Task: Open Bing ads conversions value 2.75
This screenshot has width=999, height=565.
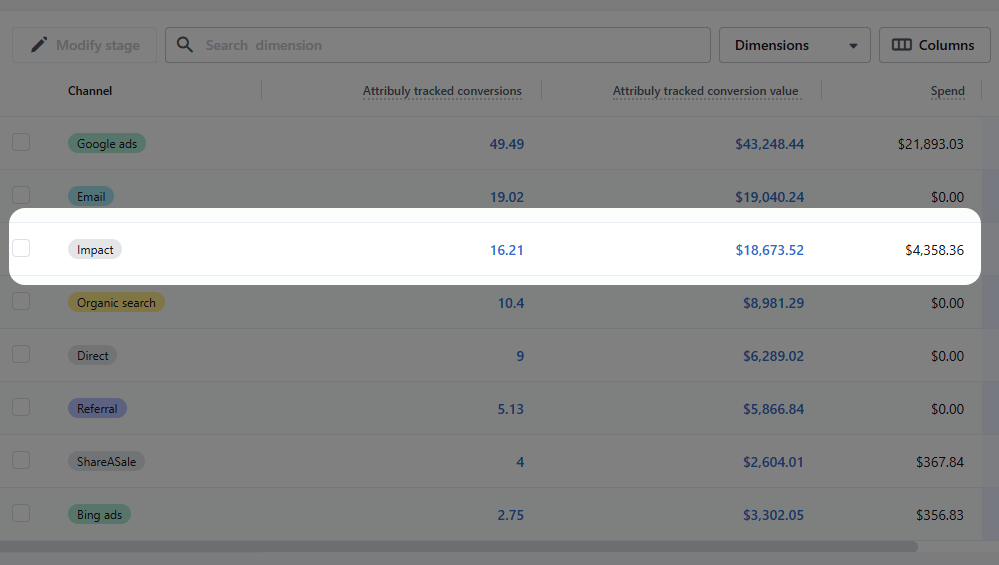Action: click(x=510, y=515)
